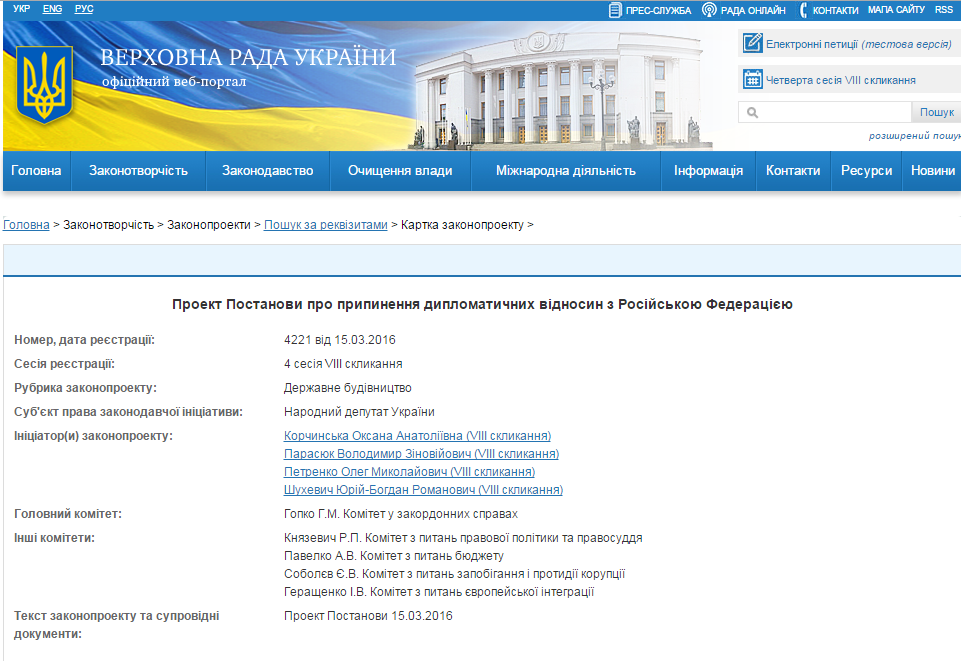
Task: Open the ПРЕС-СЛУЖБА link
Action: 658,10
